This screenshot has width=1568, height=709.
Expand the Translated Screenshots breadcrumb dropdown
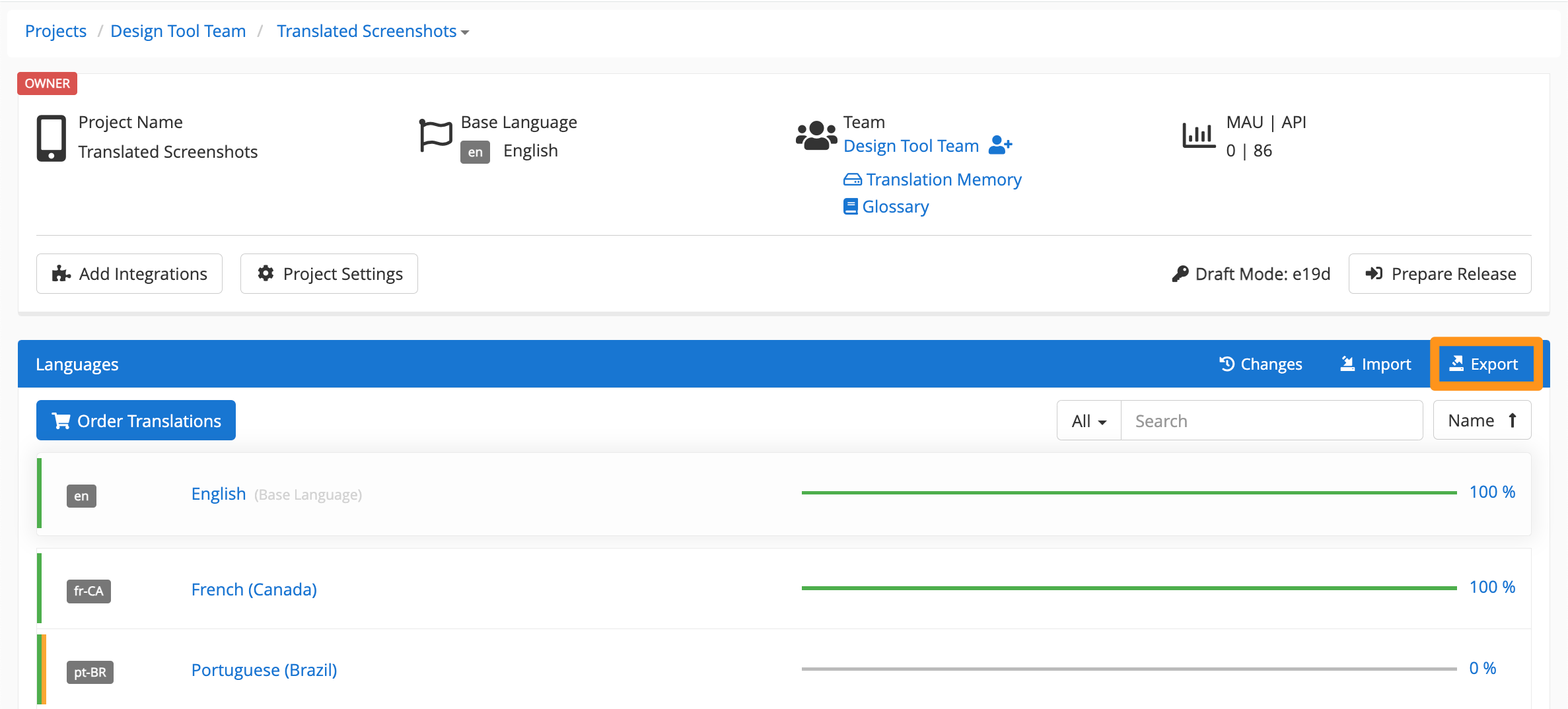[373, 31]
